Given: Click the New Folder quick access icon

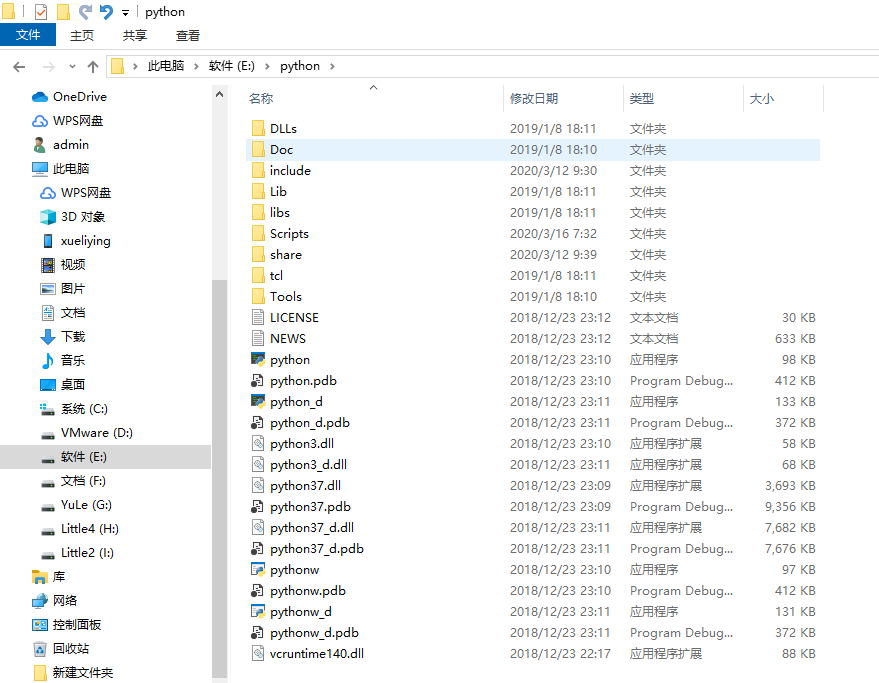Looking at the screenshot, I should click(x=63, y=12).
